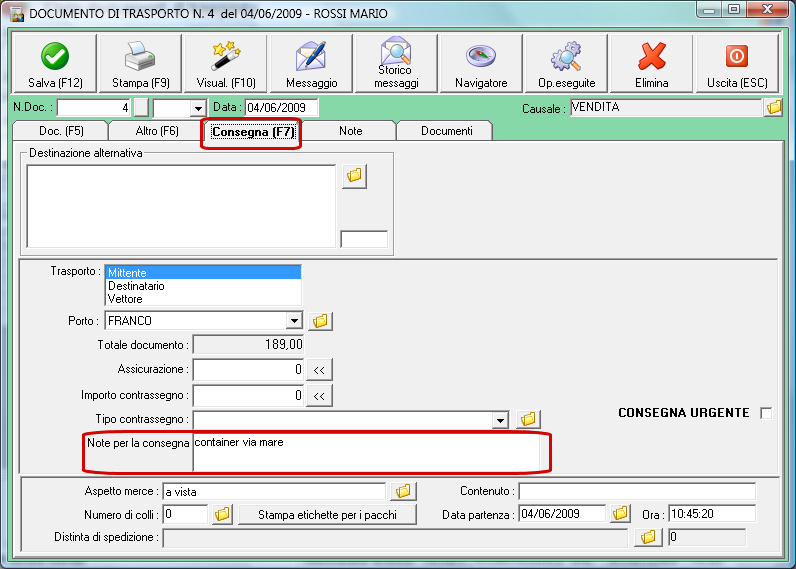The height and width of the screenshot is (569, 796).
Task: Open folder lookup beside Tipo contrassegno
Action: [x=528, y=419]
